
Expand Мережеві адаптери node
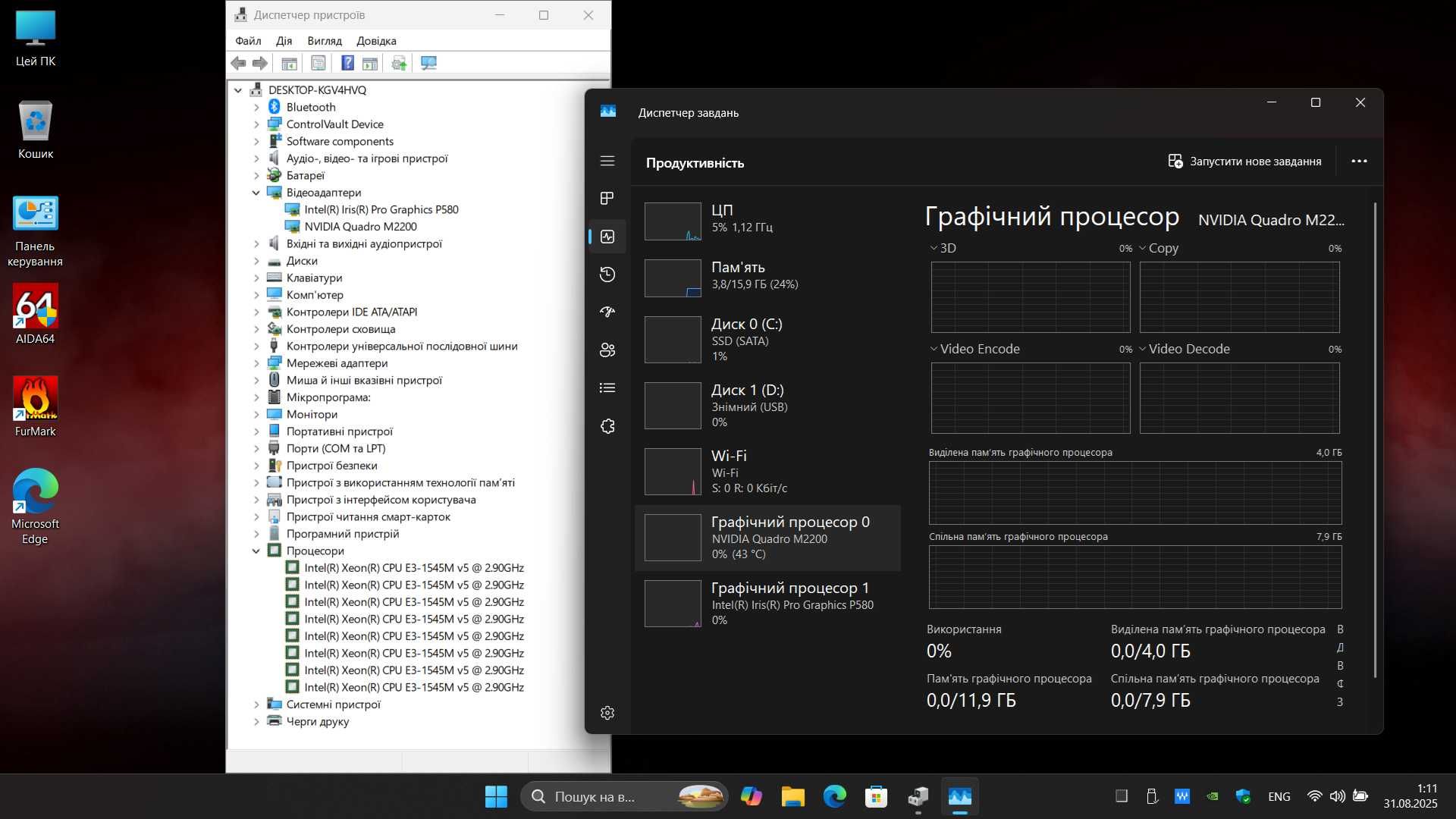point(256,363)
